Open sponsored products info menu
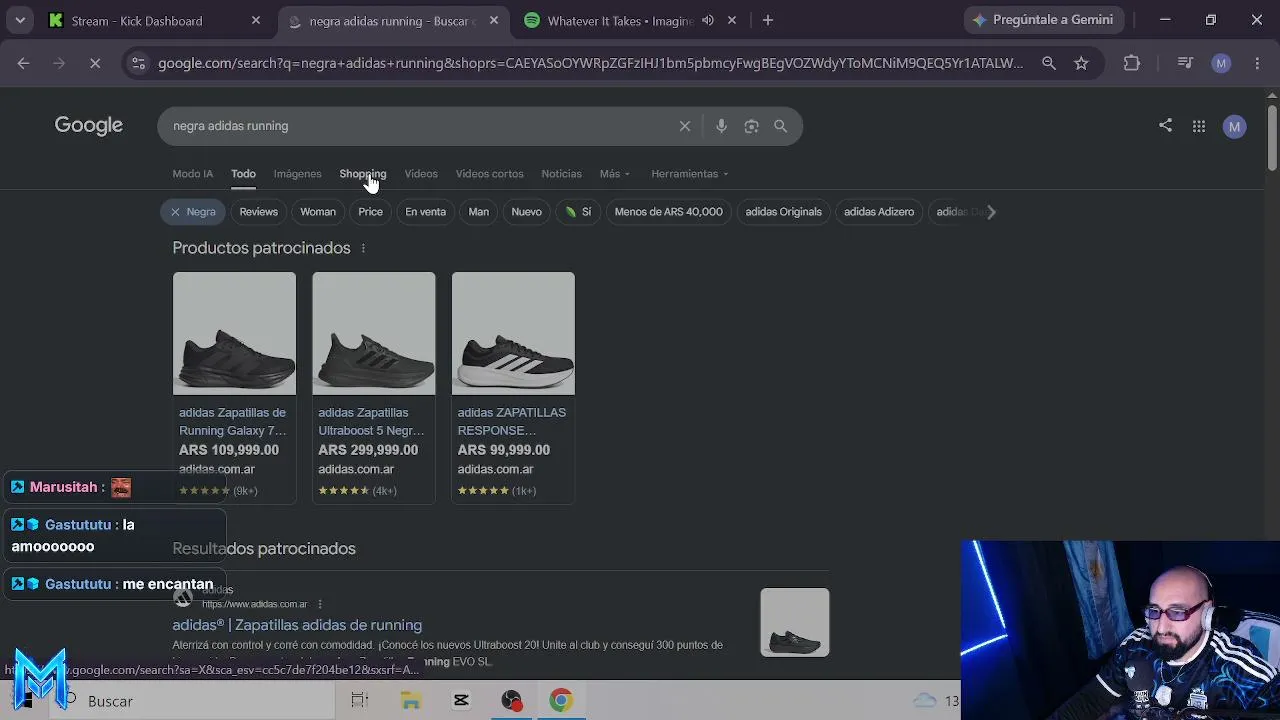1280x720 pixels. (x=363, y=248)
